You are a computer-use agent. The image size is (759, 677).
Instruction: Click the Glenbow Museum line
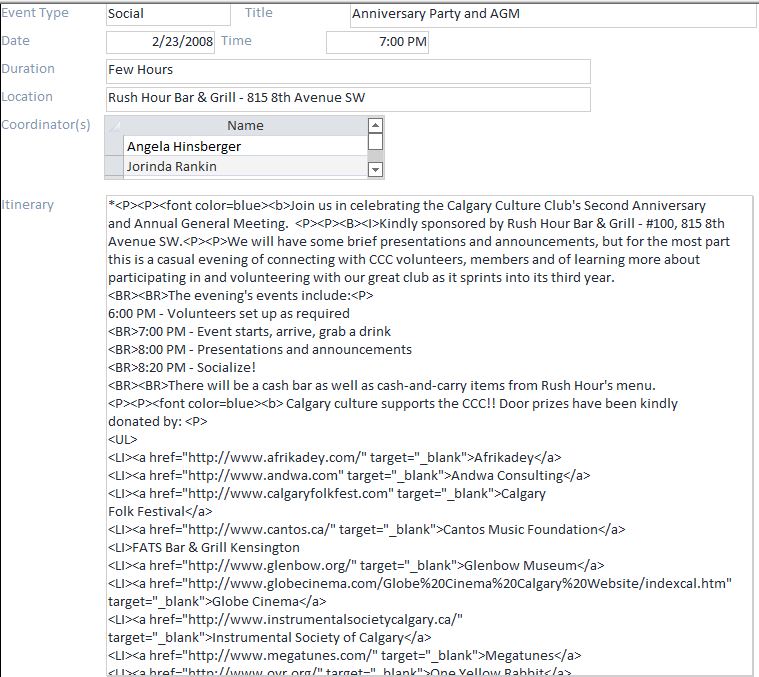pos(356,565)
